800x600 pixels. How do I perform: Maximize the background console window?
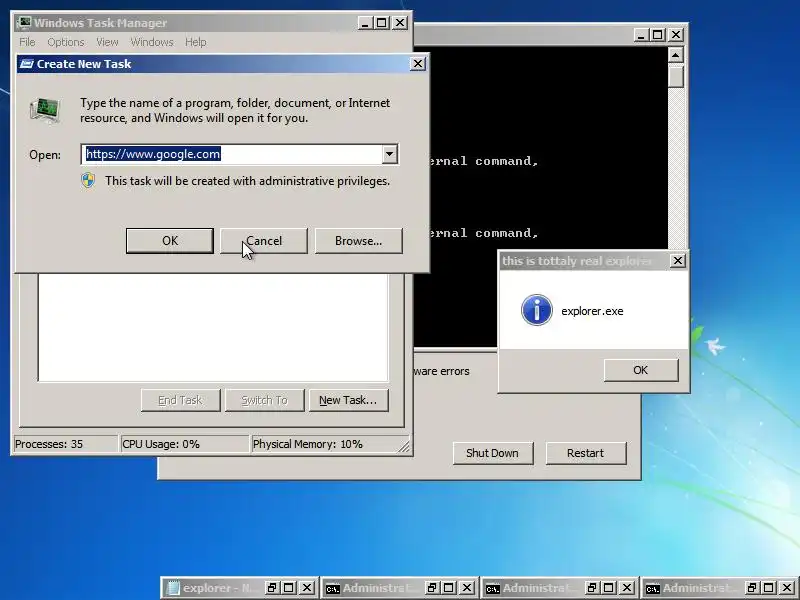pos(658,35)
